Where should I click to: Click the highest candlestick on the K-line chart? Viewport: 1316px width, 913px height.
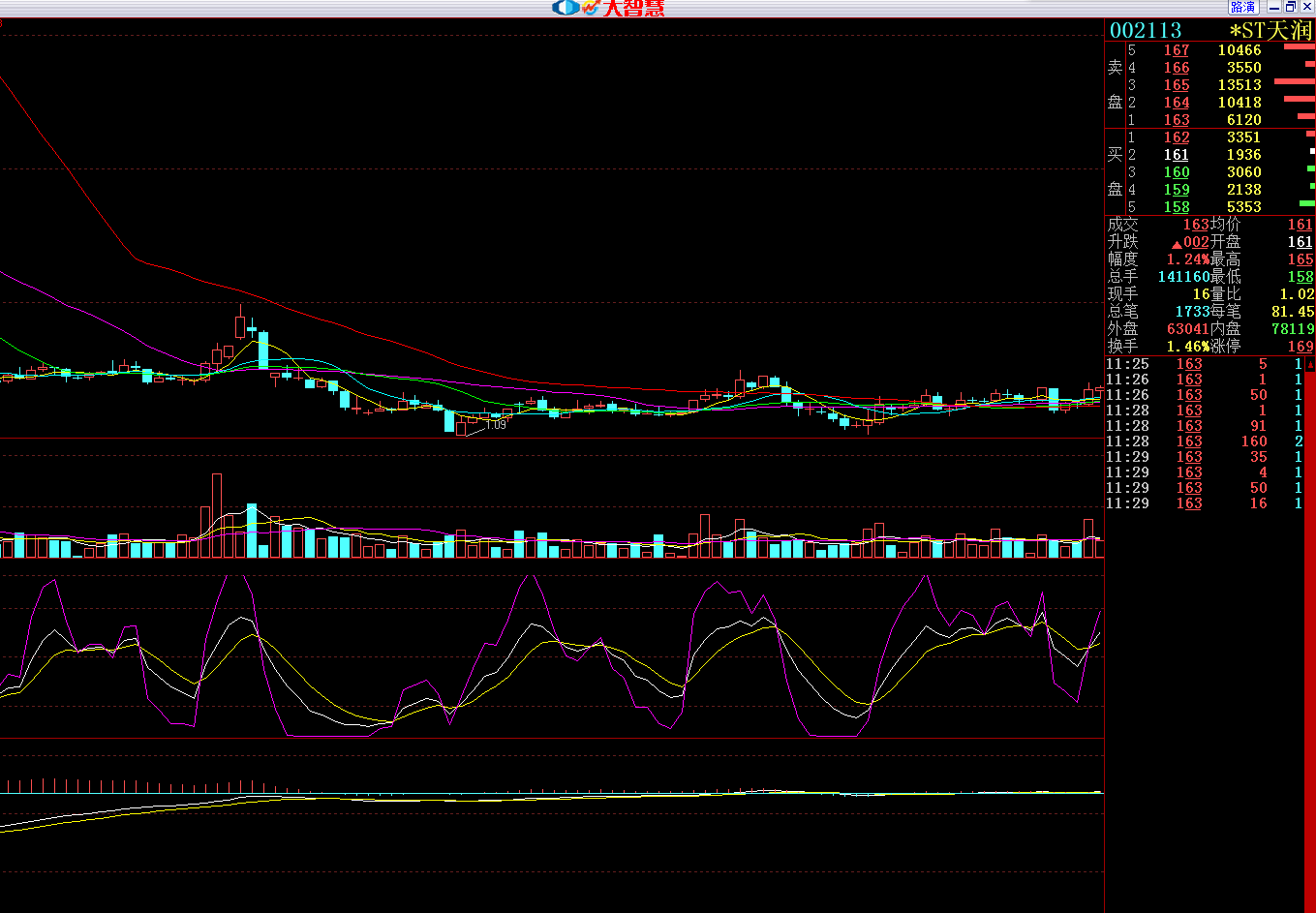[240, 322]
